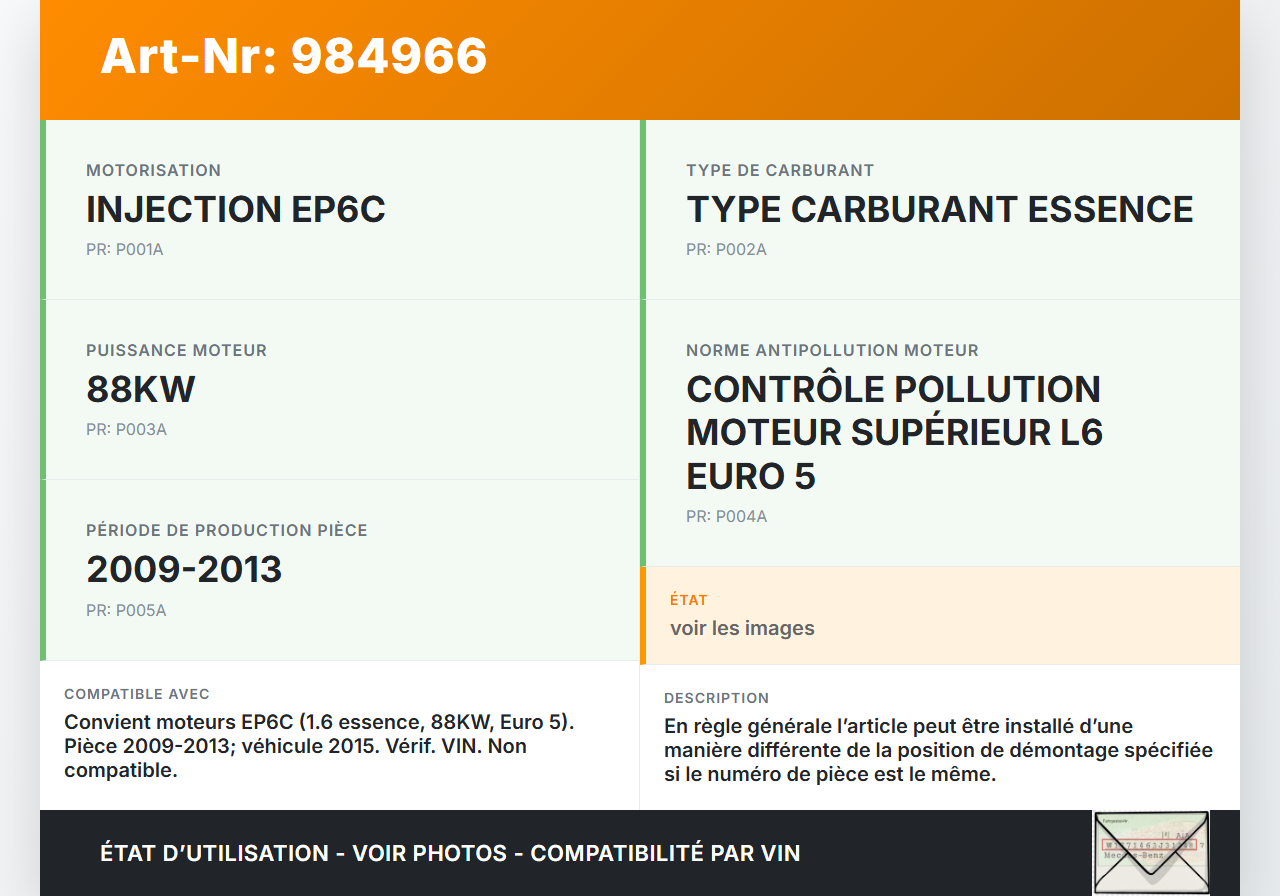Click the PÉRIODE DE PRODUCTION PIÈCE label

click(x=227, y=531)
